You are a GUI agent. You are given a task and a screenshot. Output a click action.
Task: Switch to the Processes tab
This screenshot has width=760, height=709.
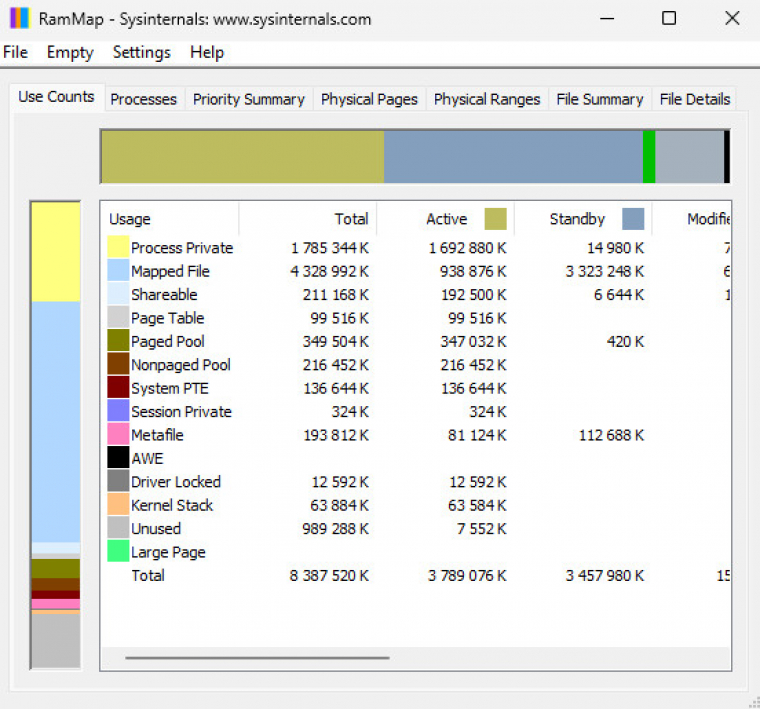(143, 99)
